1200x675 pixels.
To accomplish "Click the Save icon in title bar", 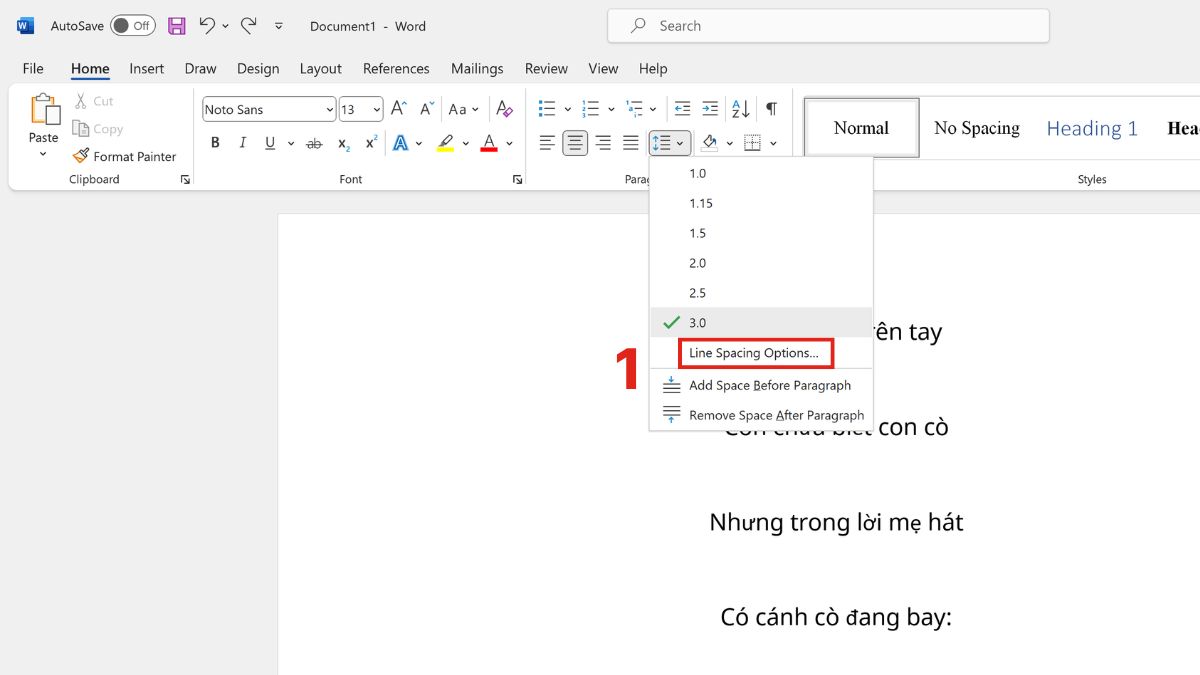I will (x=176, y=26).
